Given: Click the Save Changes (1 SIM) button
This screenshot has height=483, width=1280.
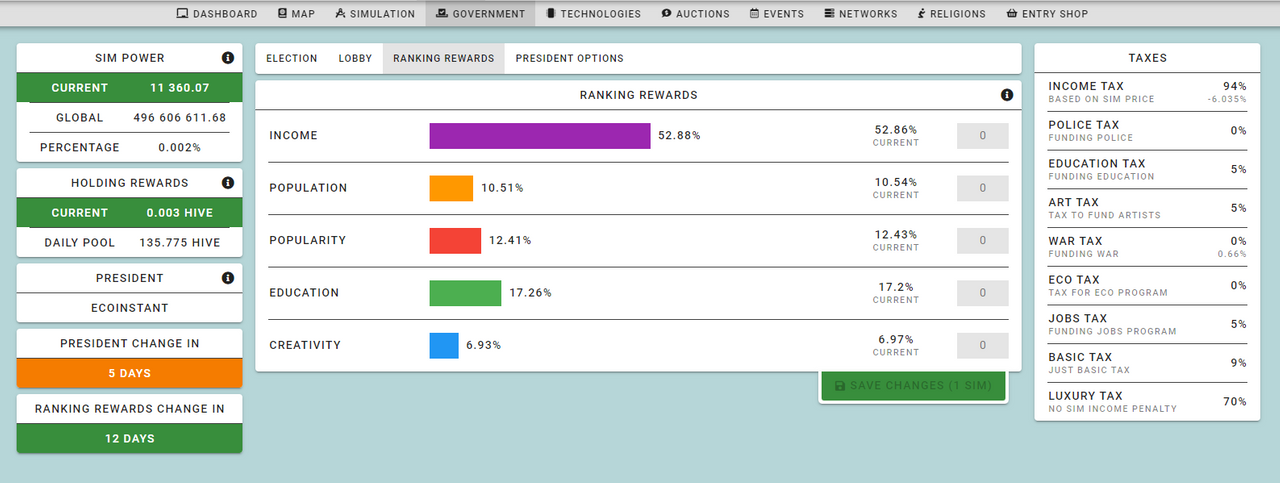Looking at the screenshot, I should tap(913, 386).
